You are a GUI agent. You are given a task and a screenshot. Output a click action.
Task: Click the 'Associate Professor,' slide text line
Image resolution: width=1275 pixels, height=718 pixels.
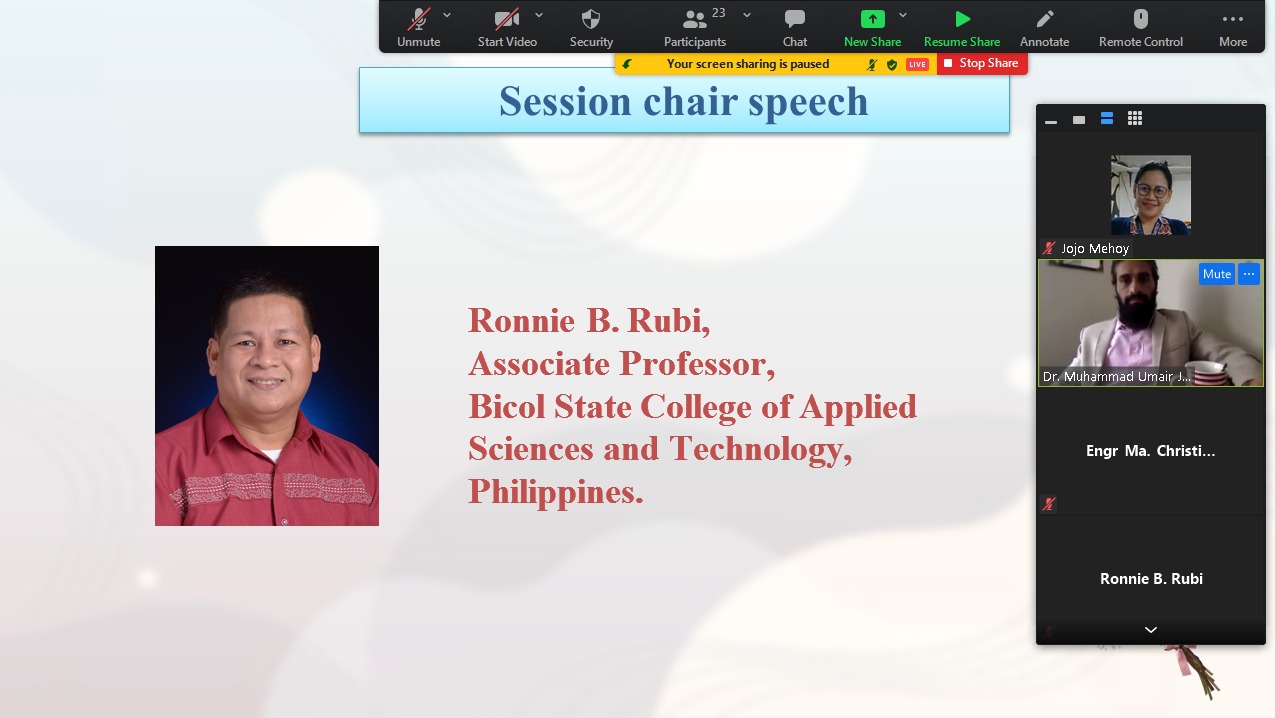622,363
